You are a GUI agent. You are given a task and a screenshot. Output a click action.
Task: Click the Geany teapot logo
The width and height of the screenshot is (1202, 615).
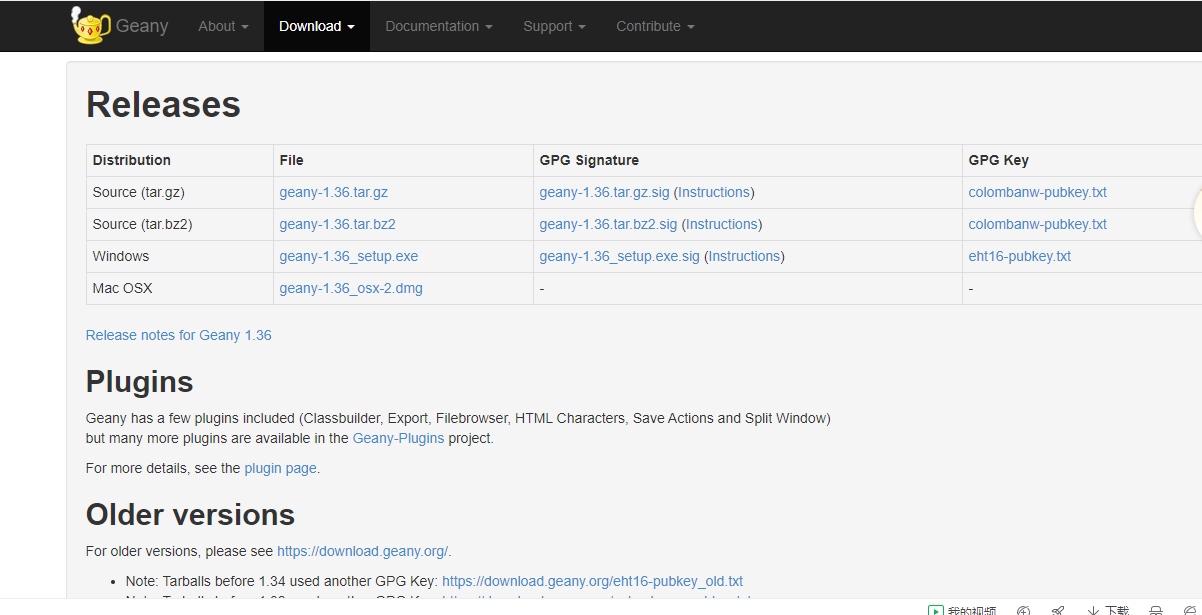pyautogui.click(x=91, y=25)
